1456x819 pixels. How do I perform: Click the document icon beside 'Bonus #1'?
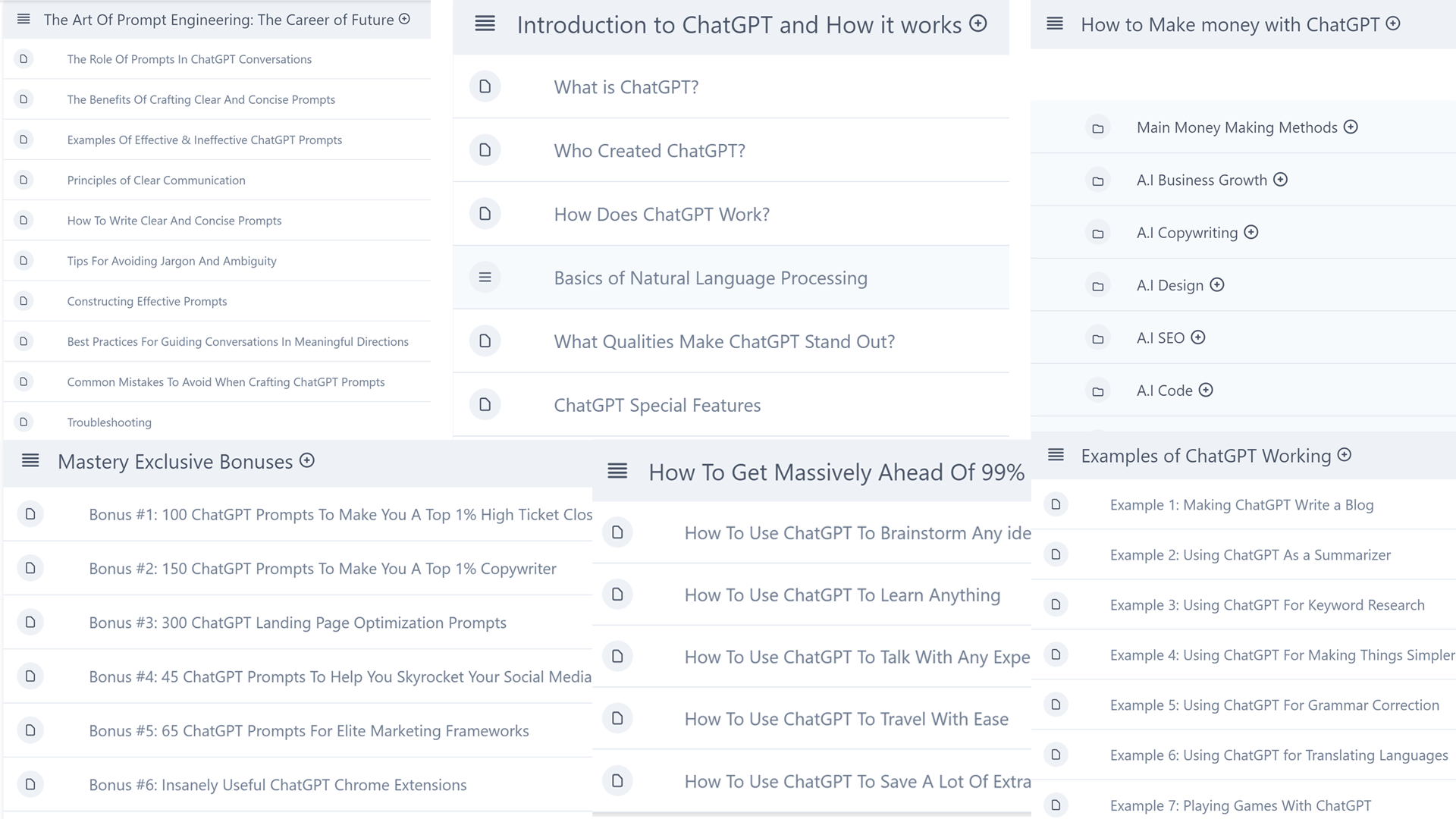30,514
